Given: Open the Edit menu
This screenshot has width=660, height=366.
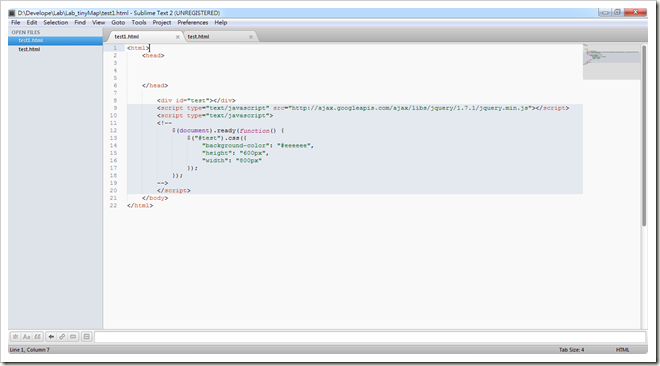Looking at the screenshot, I should 32,23.
